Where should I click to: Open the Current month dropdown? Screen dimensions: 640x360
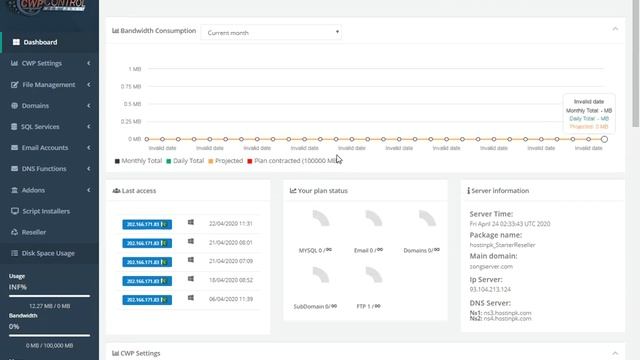coord(271,33)
